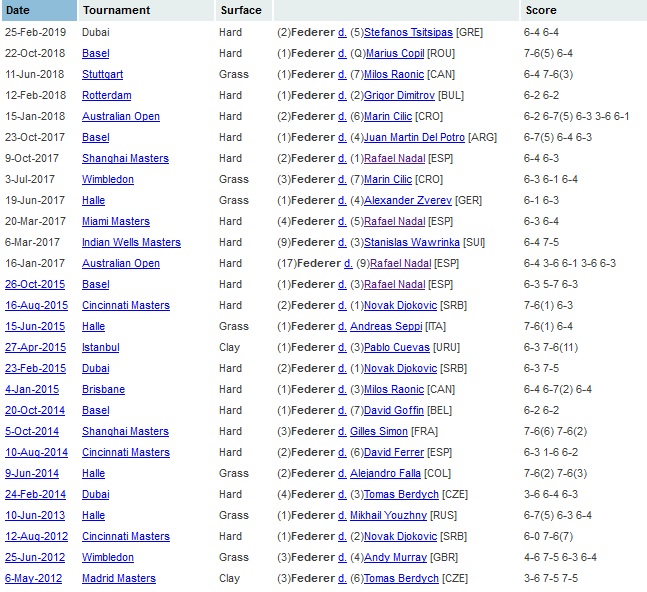
Task: Select Alexander Zverev's player link
Action: (x=407, y=200)
